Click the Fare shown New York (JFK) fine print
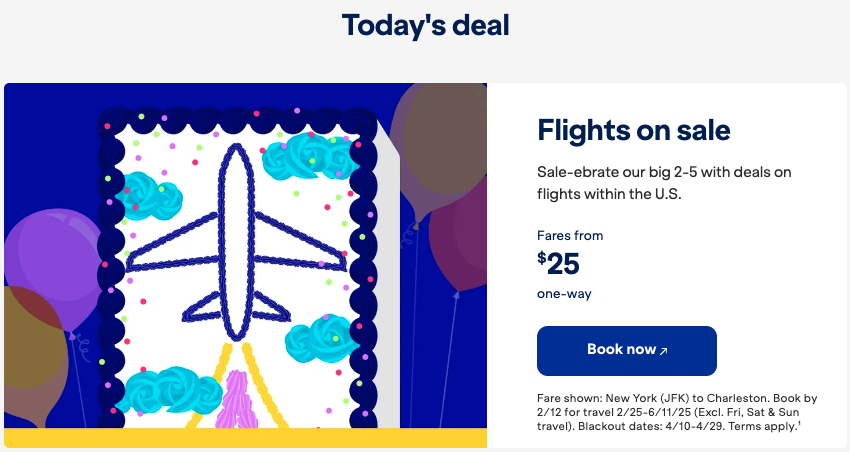The height and width of the screenshot is (452, 850). click(x=677, y=412)
